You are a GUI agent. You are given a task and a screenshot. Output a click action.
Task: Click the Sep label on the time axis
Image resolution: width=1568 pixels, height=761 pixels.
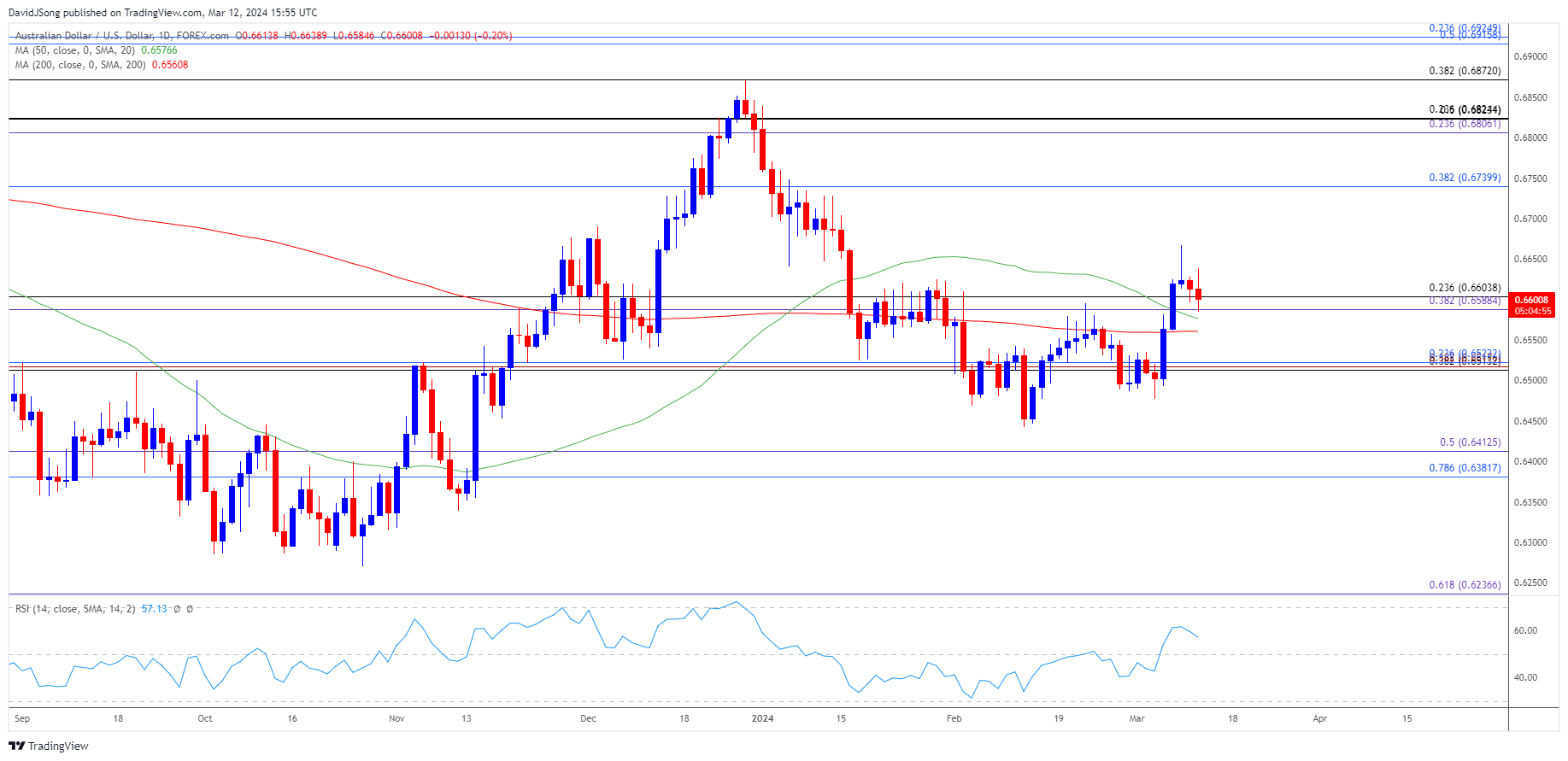coord(22,718)
